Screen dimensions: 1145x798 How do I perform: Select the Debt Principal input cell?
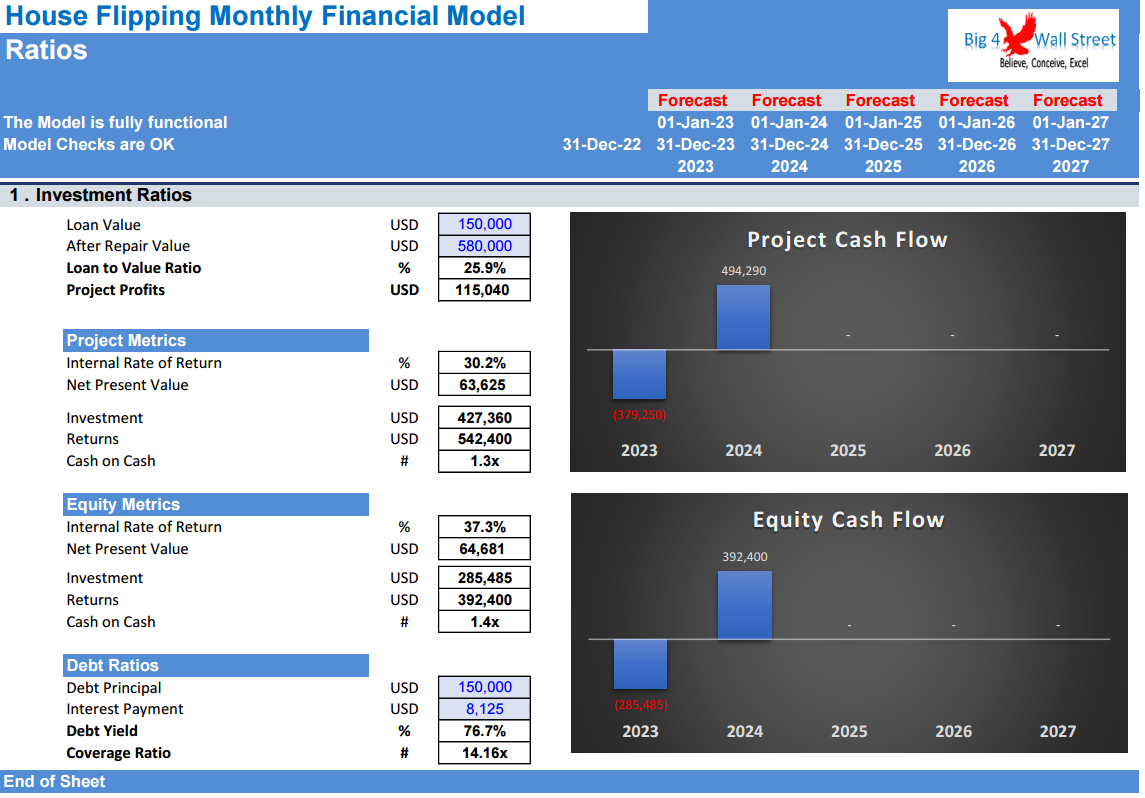click(484, 687)
